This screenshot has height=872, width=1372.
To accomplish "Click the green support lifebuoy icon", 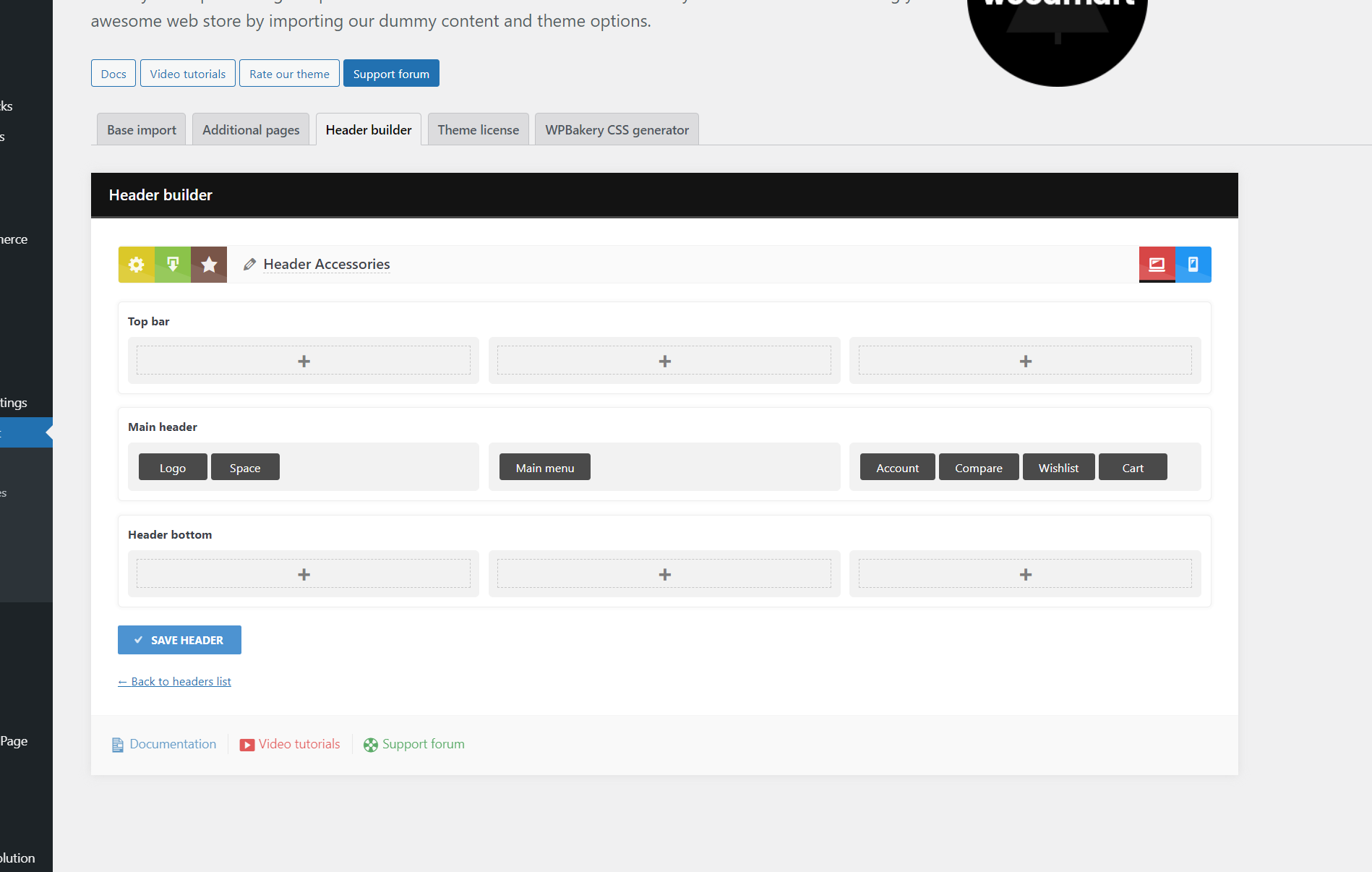I will 371,745.
